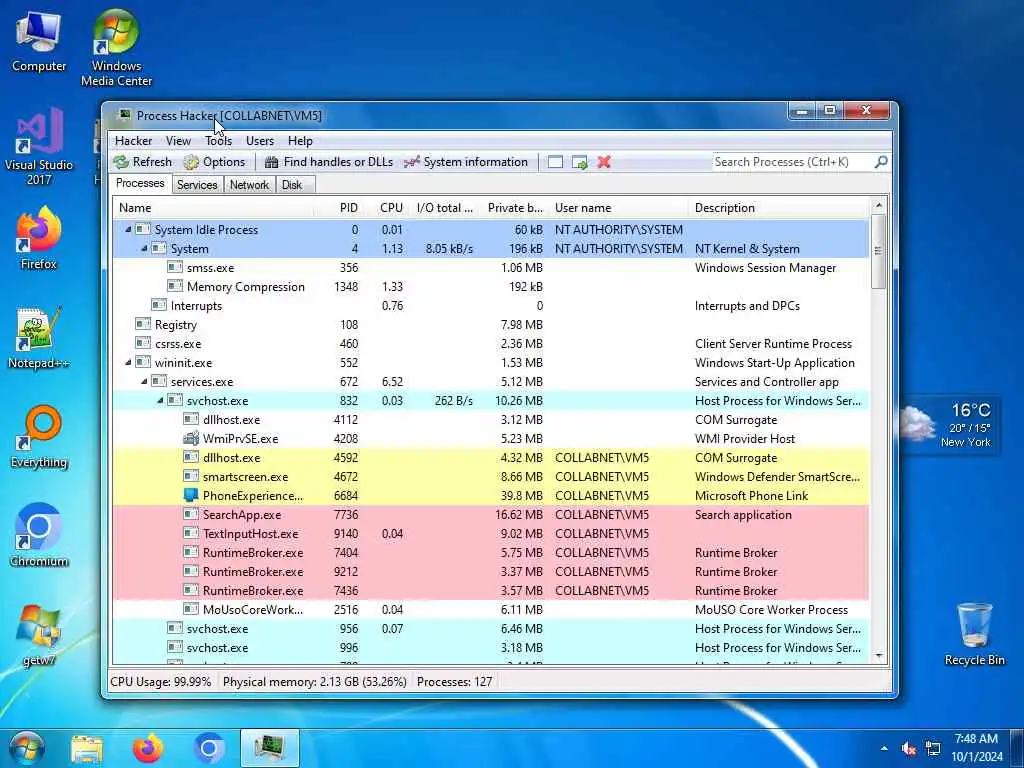The height and width of the screenshot is (768, 1024).
Task: Open the Everything desktop shortcut
Action: [39, 438]
